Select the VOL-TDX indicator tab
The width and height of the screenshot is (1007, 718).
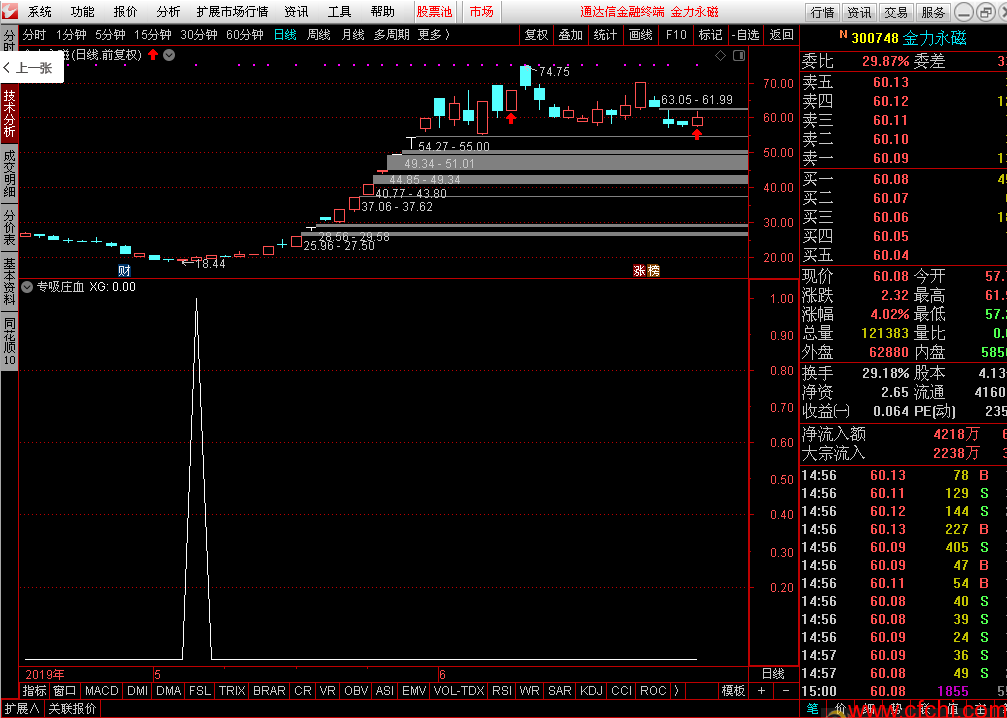click(459, 691)
